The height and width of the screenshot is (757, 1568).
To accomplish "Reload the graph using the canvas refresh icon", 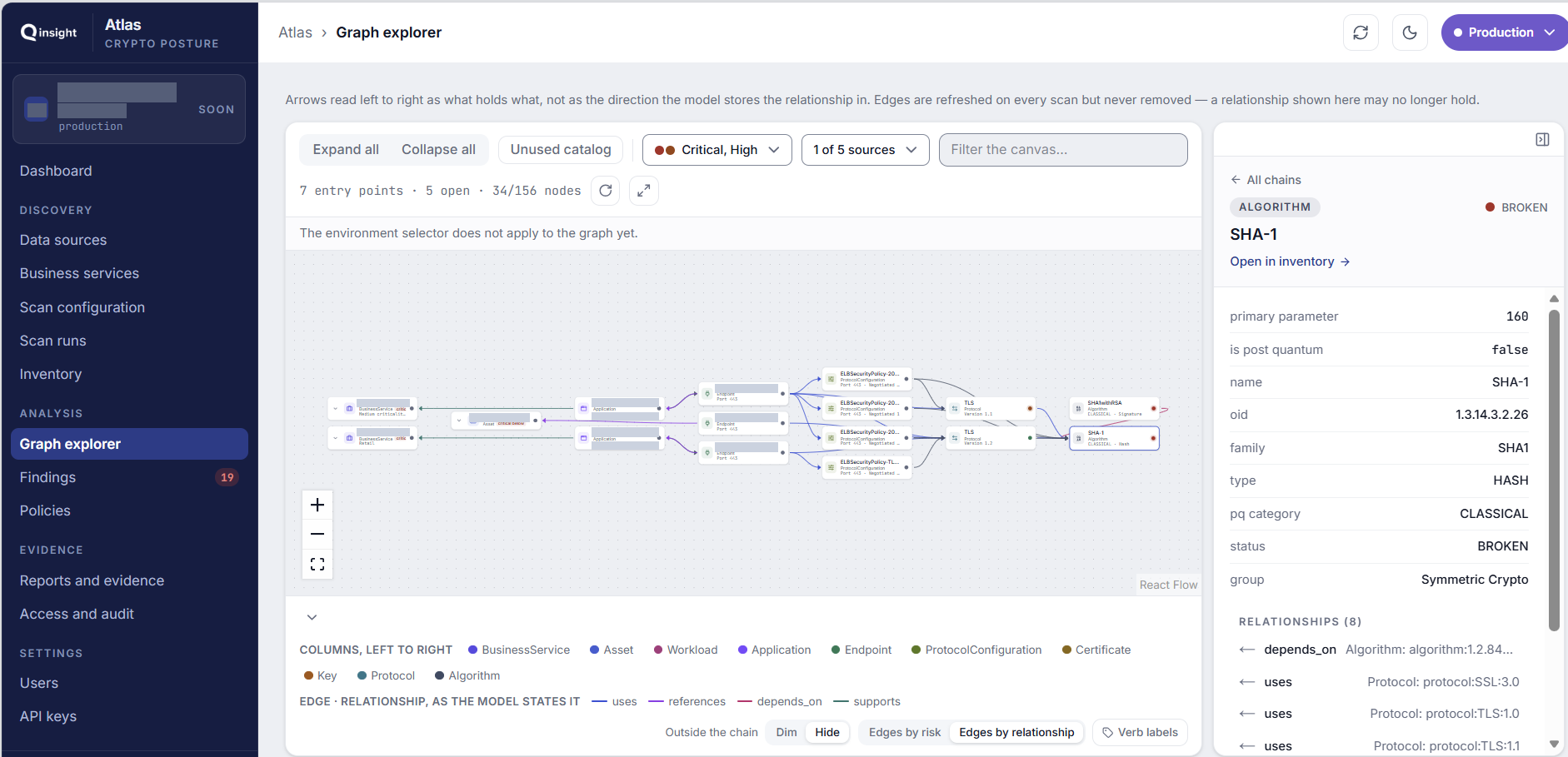I will tap(606, 191).
